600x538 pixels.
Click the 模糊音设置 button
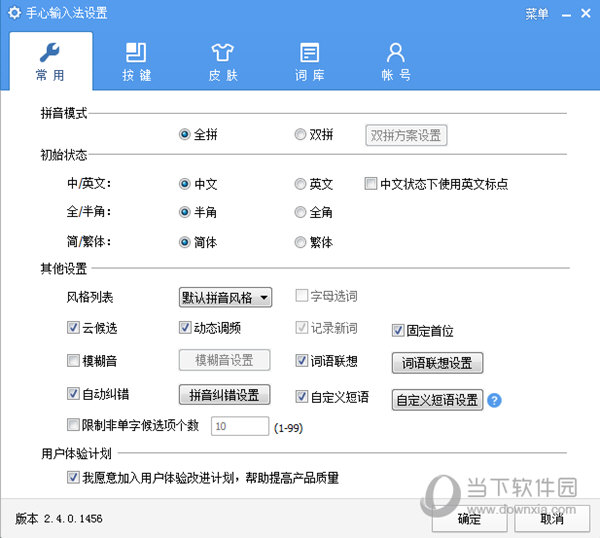click(x=225, y=360)
